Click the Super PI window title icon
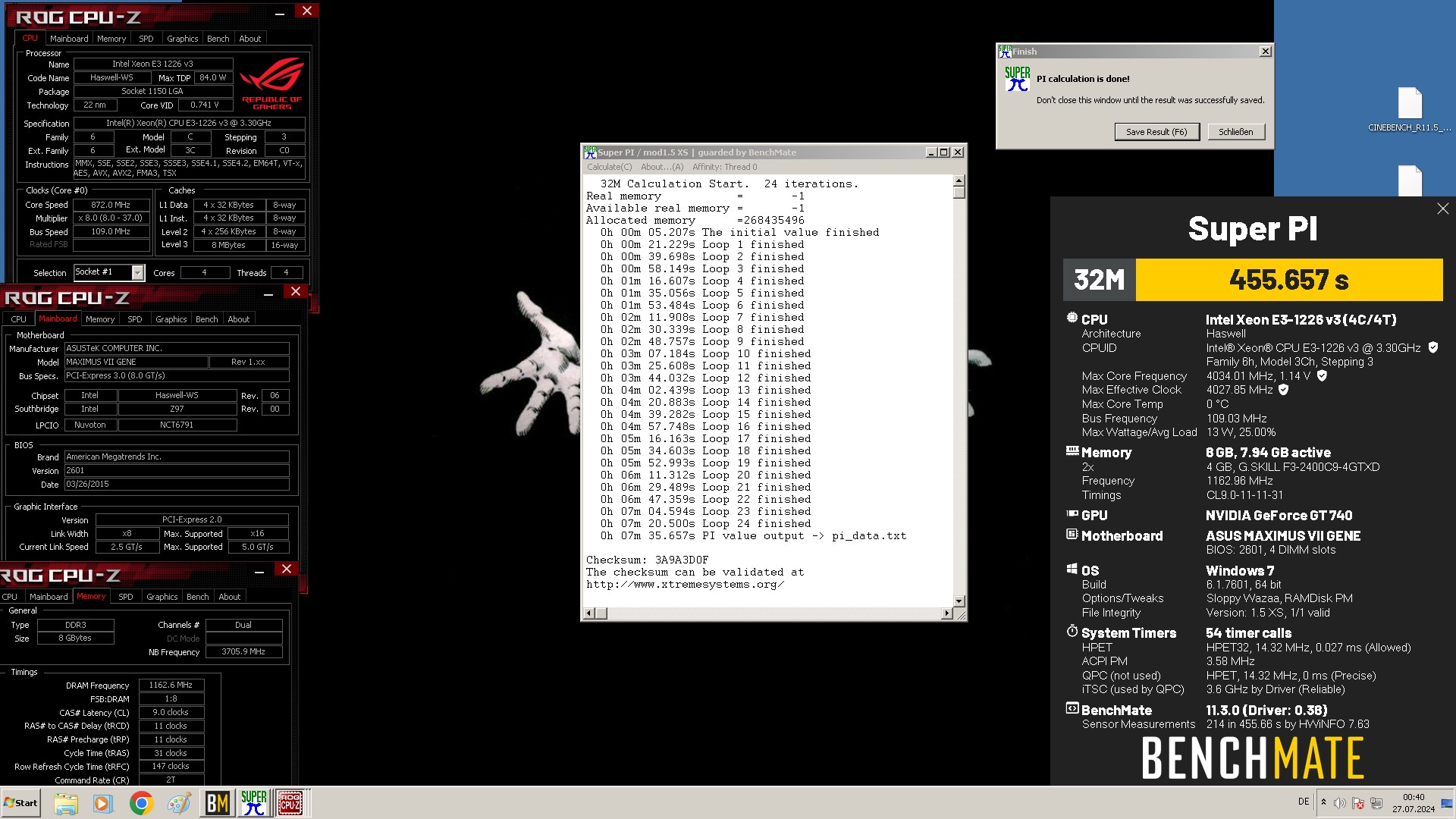 (x=590, y=152)
